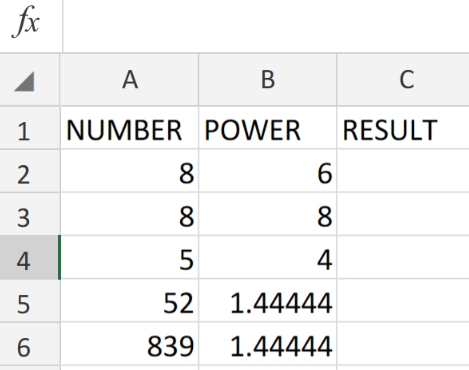This screenshot has width=469, height=370.
Task: Select row 4 header
Action: point(30,257)
